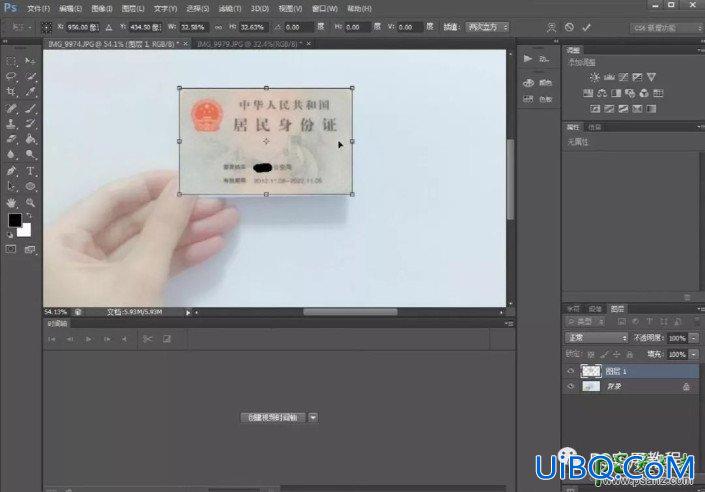Image resolution: width=705 pixels, height=492 pixels.
Task: Cancel the transform in options bar
Action: (x=569, y=27)
